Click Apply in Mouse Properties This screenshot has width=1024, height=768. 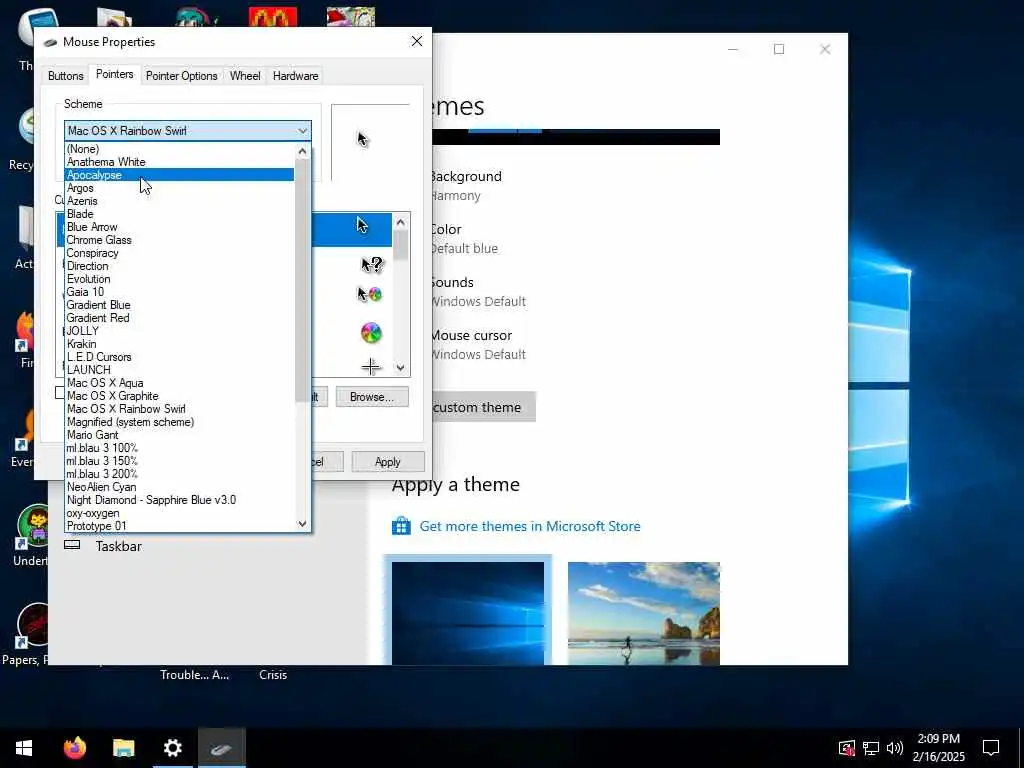(x=388, y=462)
